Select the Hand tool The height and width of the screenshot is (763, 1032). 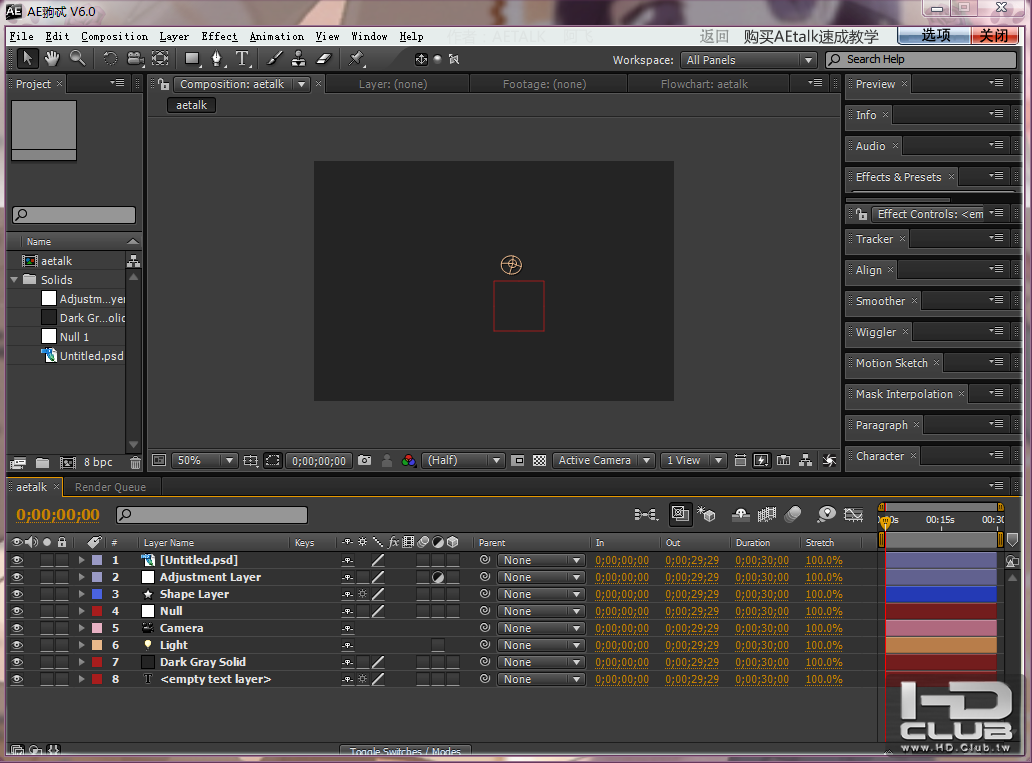click(x=52, y=59)
